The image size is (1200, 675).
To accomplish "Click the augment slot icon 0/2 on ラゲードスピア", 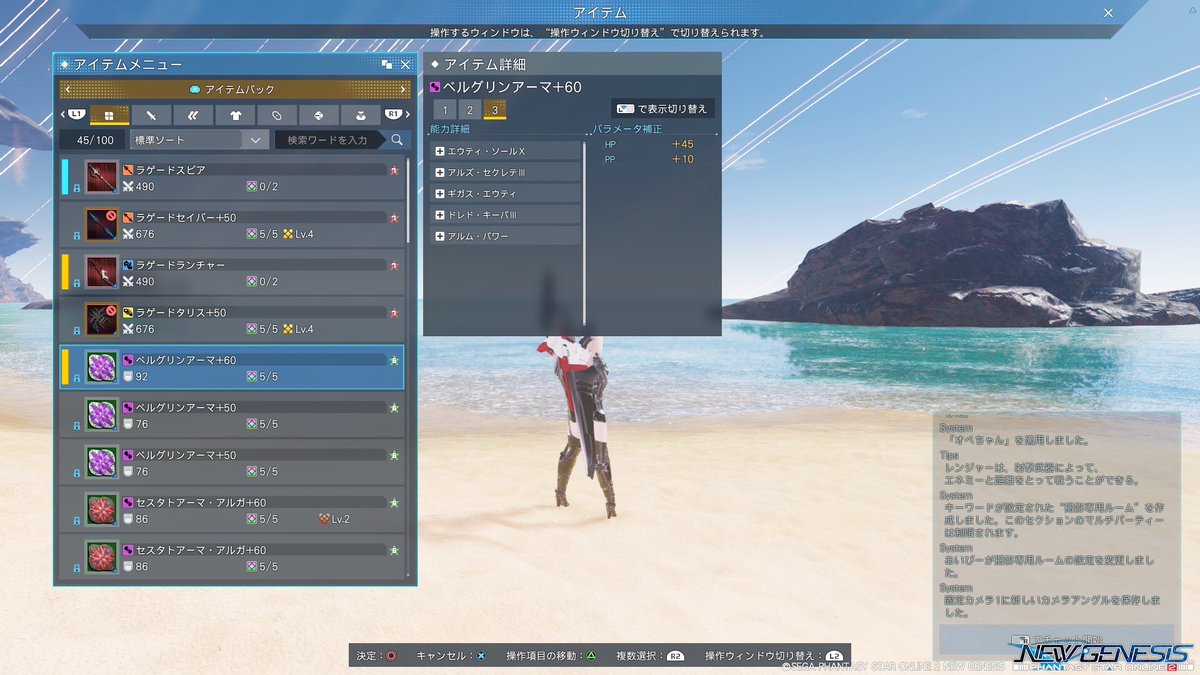I will coord(252,186).
